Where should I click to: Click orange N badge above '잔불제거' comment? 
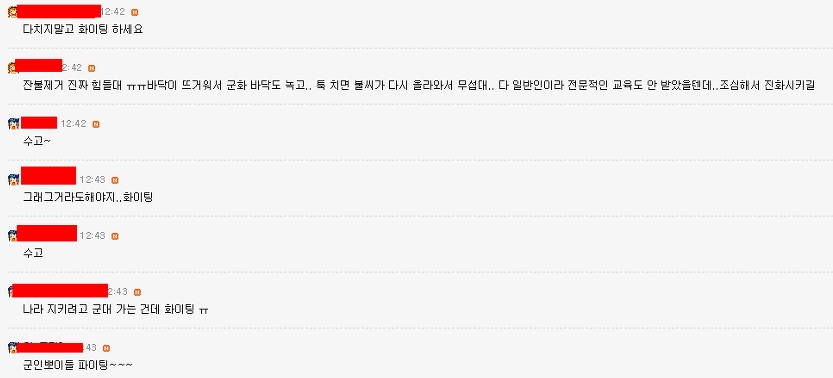pos(91,68)
